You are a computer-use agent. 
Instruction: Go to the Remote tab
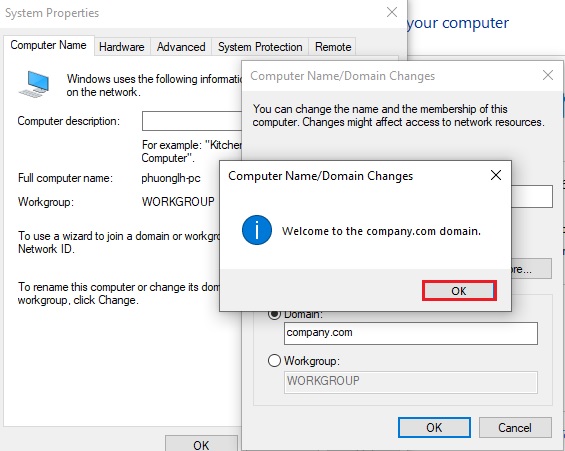(333, 47)
